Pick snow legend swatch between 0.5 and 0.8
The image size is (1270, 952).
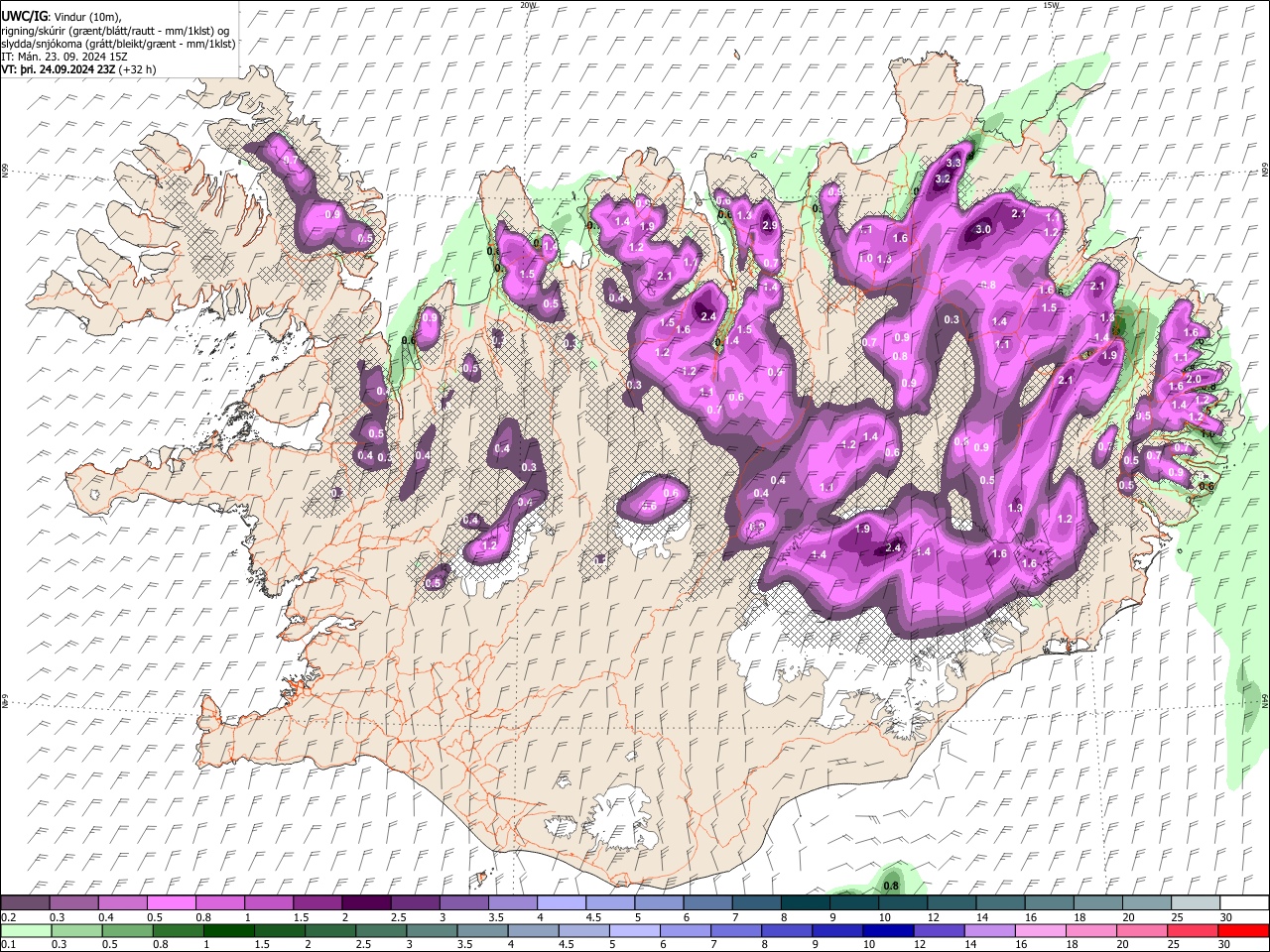[171, 902]
